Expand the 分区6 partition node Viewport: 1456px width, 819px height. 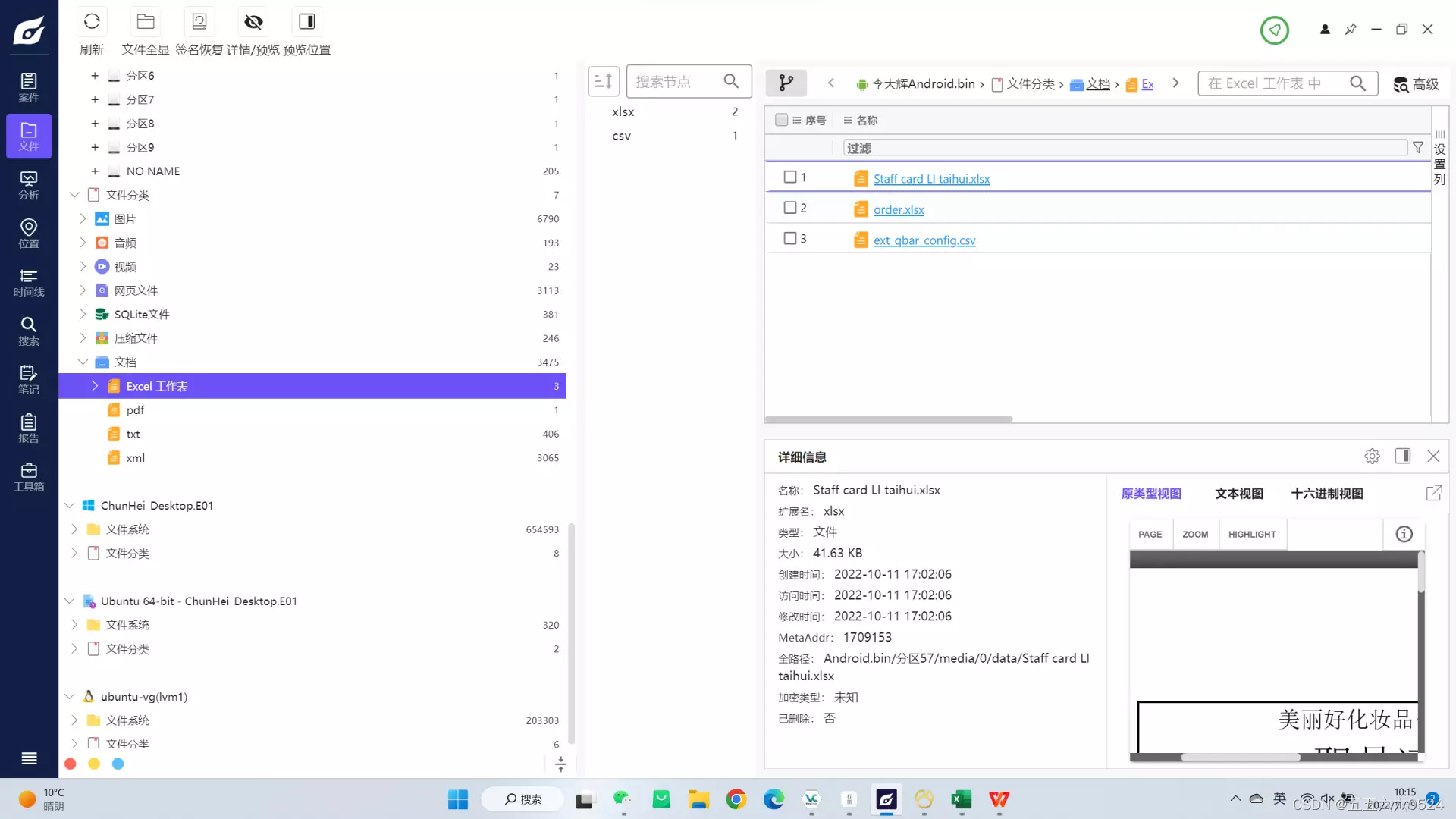(x=95, y=76)
